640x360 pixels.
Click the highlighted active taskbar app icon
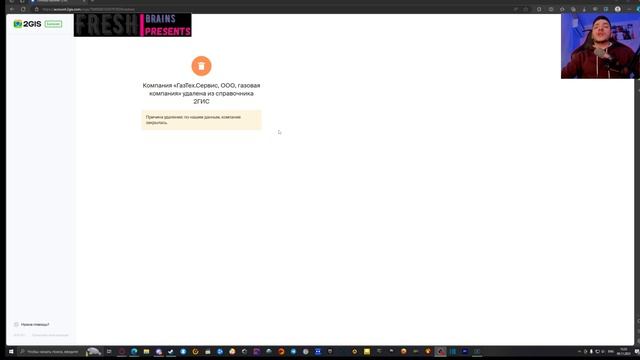coord(440,351)
